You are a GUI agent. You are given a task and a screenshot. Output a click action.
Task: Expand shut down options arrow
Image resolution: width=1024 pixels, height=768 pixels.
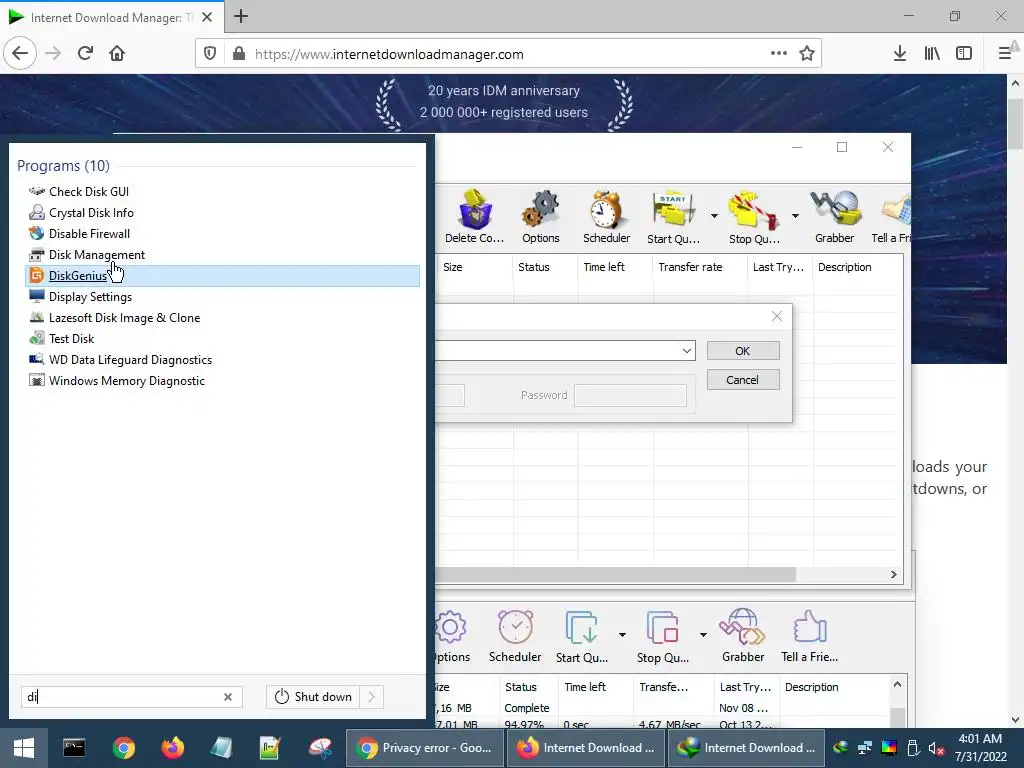(x=372, y=697)
